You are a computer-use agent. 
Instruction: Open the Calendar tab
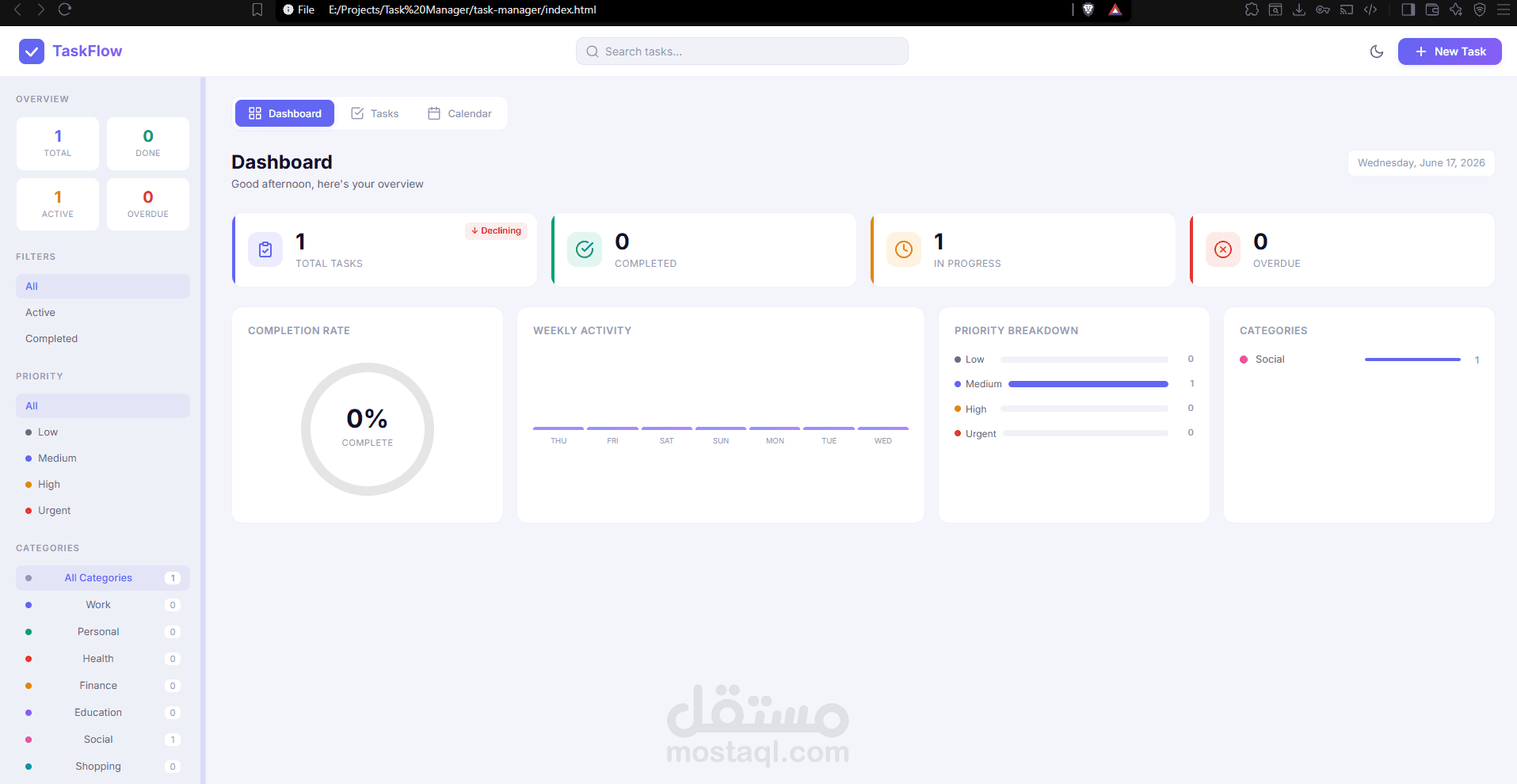tap(459, 113)
